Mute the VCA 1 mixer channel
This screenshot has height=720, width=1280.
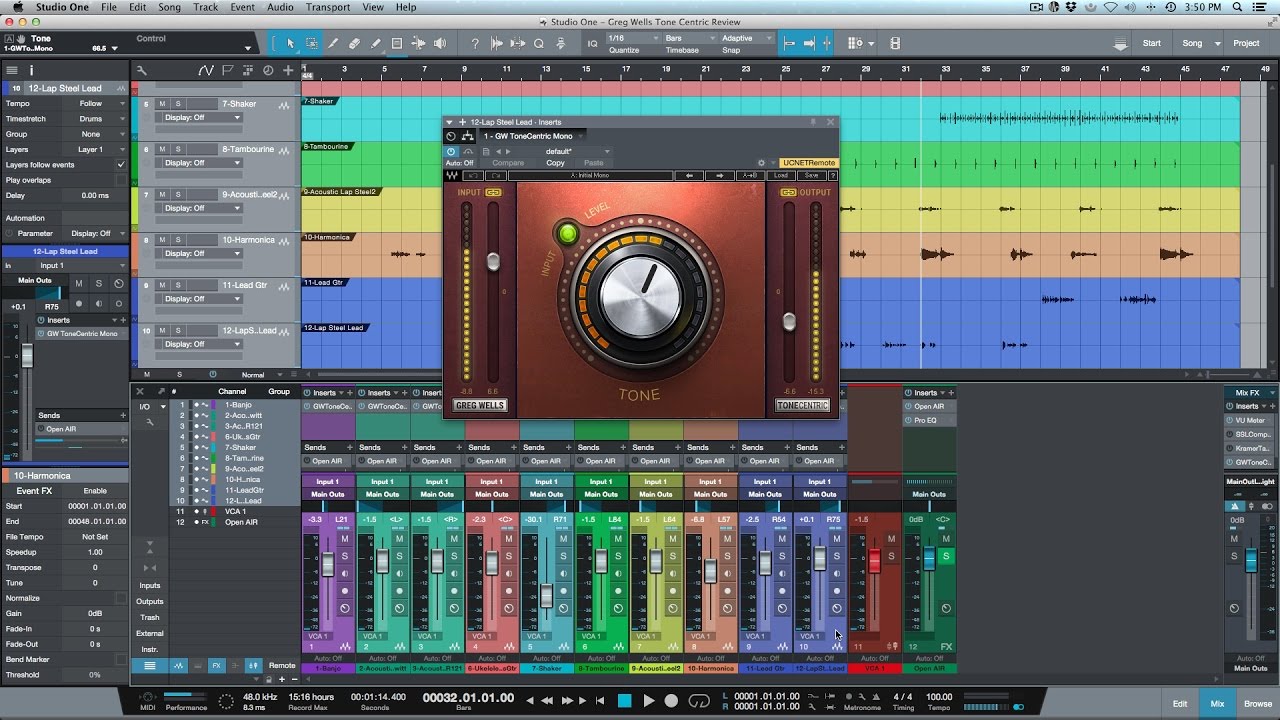891,539
